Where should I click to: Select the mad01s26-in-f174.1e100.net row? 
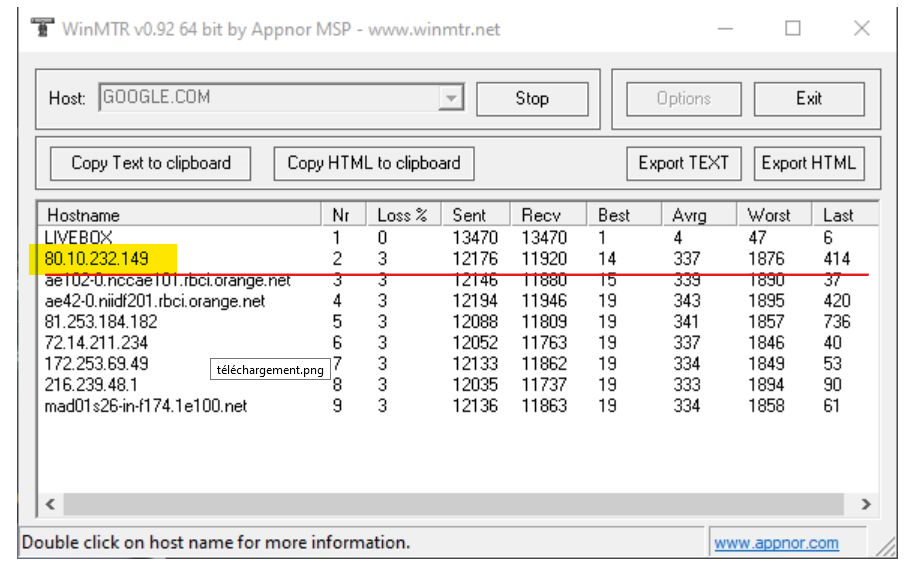pyautogui.click(x=146, y=406)
